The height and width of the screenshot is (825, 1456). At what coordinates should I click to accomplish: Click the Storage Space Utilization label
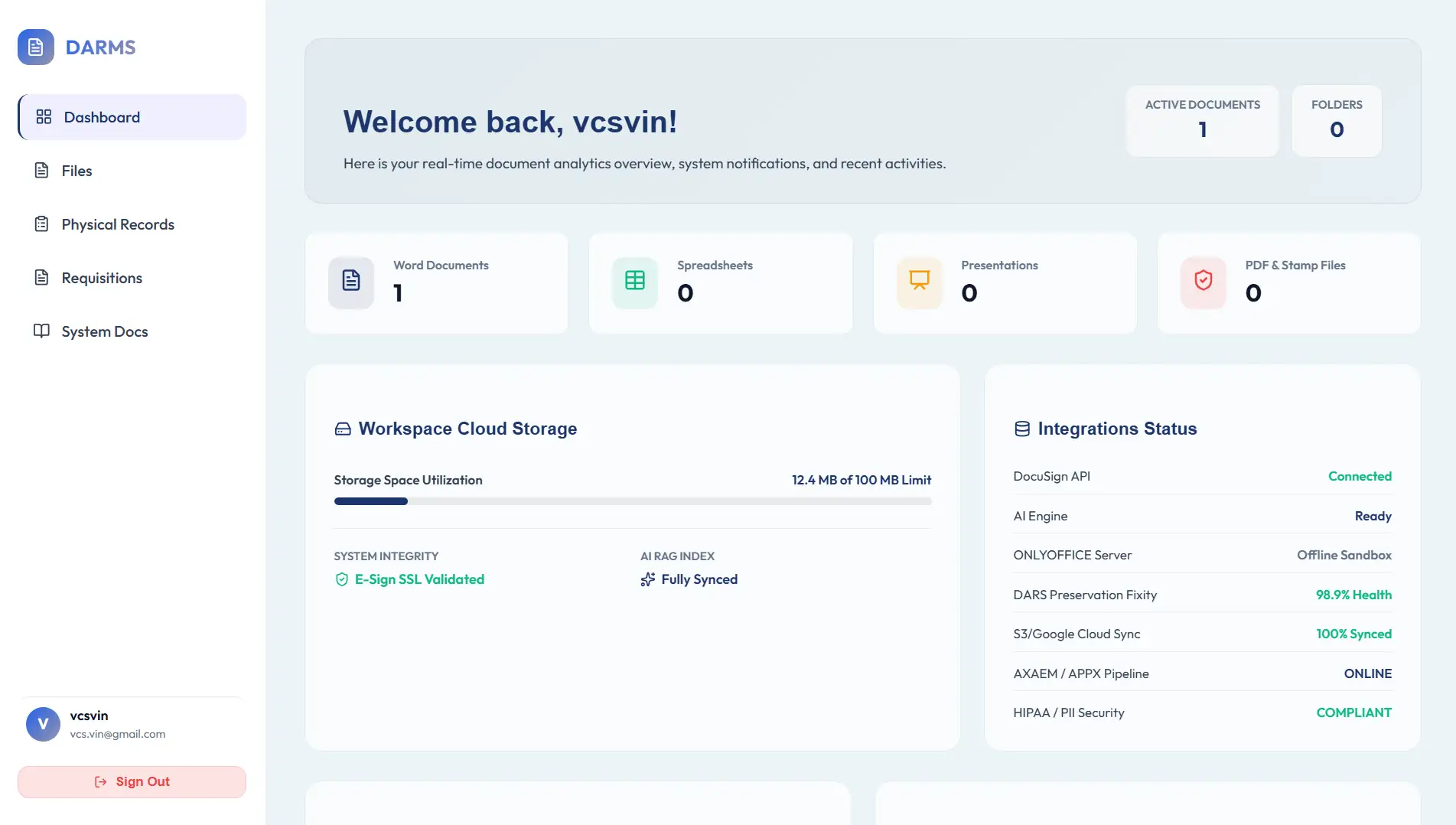tap(408, 480)
